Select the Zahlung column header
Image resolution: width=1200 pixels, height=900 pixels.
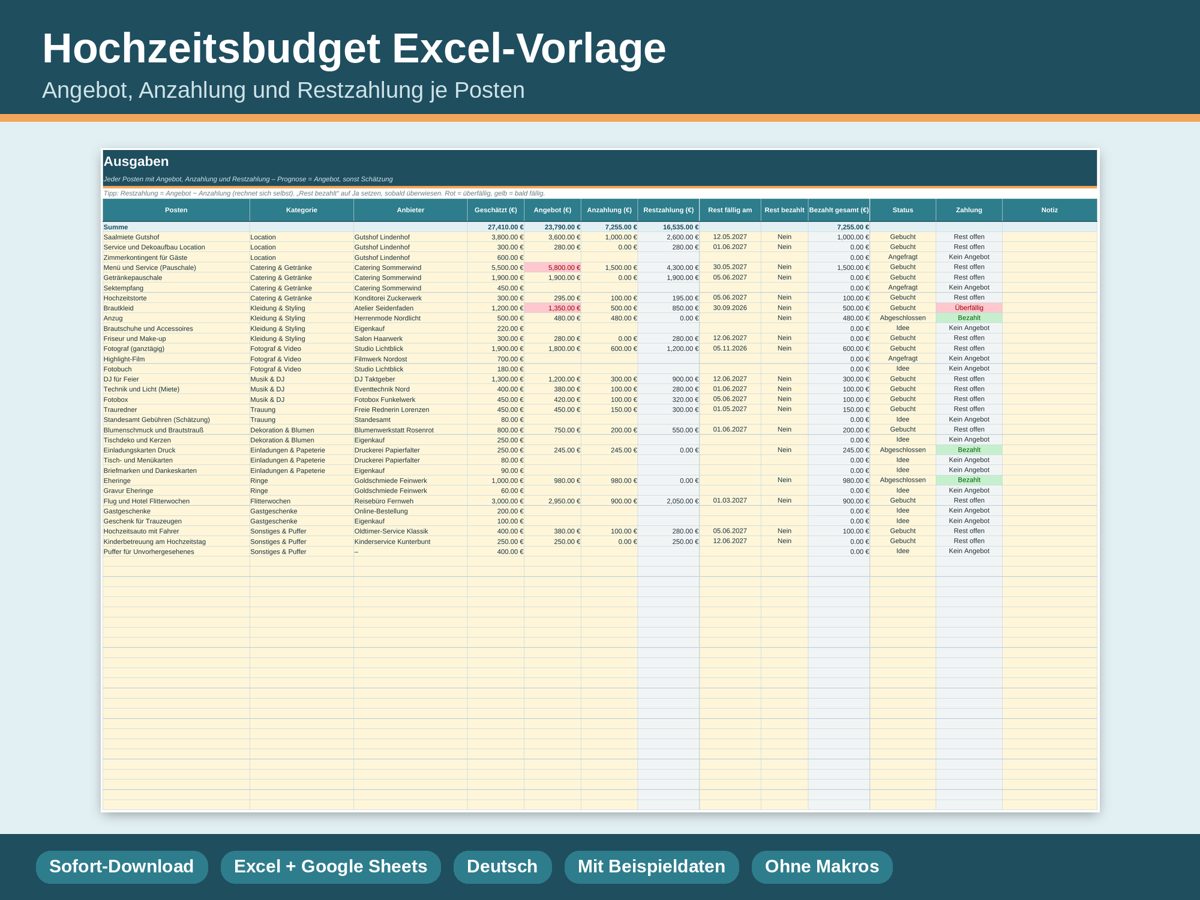(x=969, y=210)
